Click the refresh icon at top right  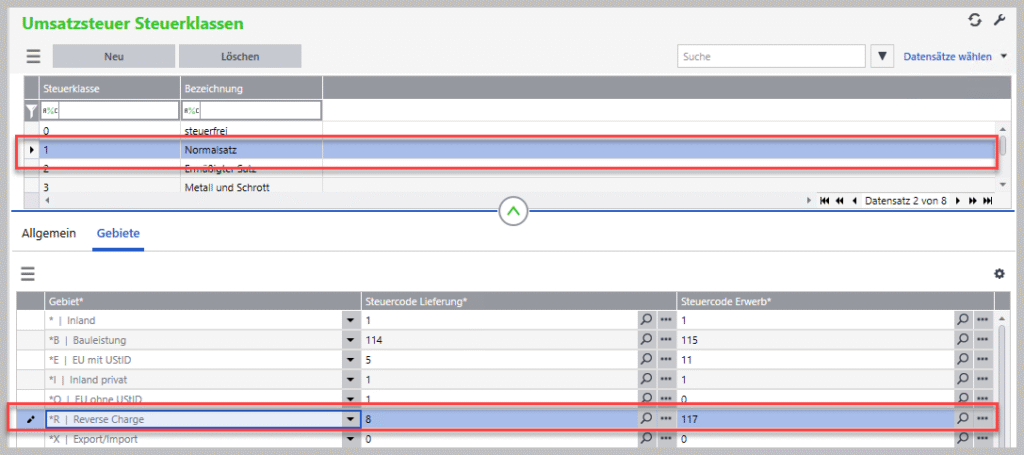coord(975,20)
